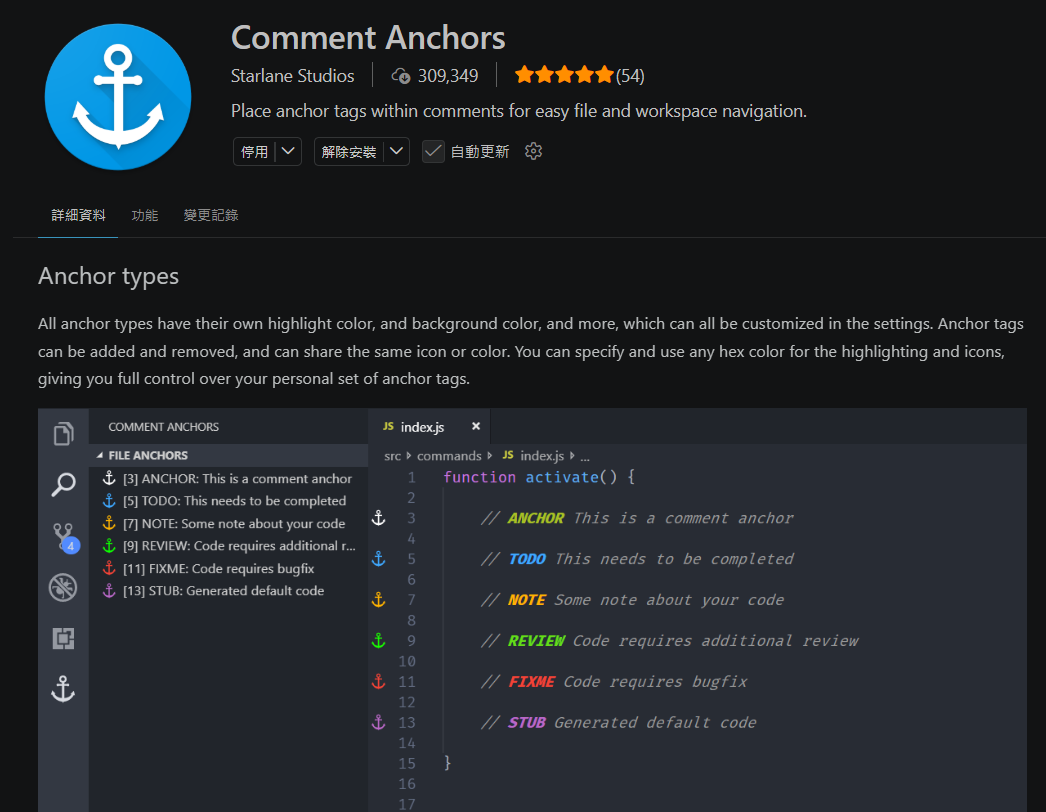
Task: Open the Search magnifier in the preview sidebar
Action: point(63,484)
